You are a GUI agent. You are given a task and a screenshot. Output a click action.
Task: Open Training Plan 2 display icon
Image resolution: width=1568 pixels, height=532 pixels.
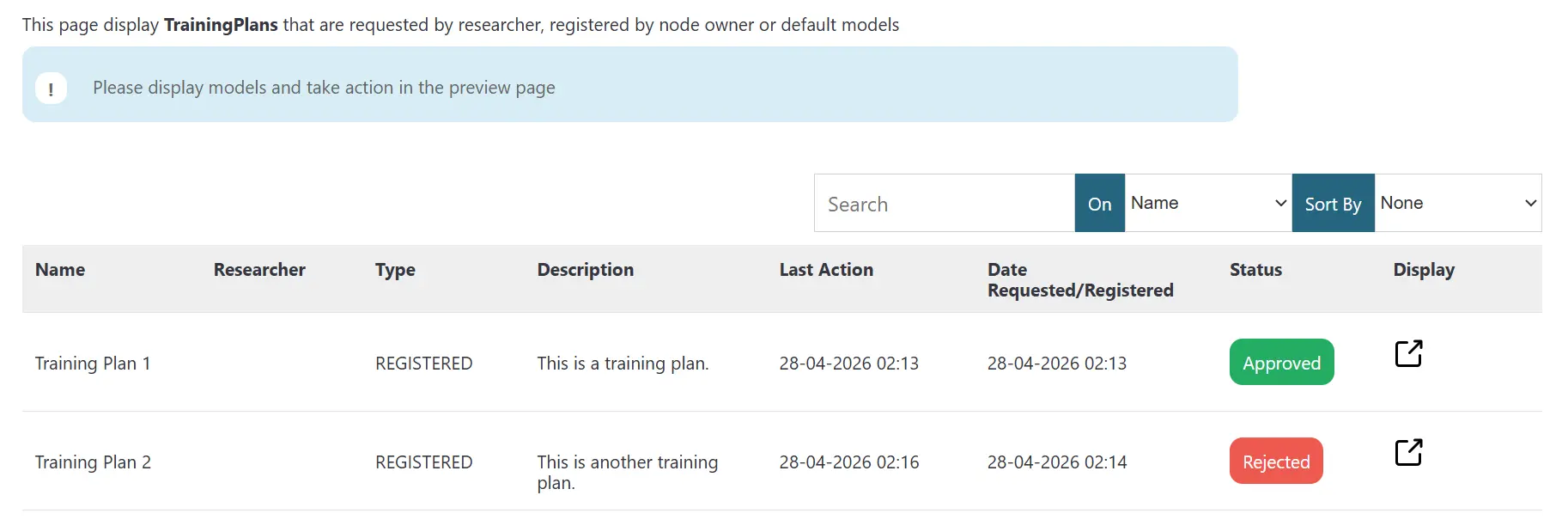pyautogui.click(x=1408, y=452)
